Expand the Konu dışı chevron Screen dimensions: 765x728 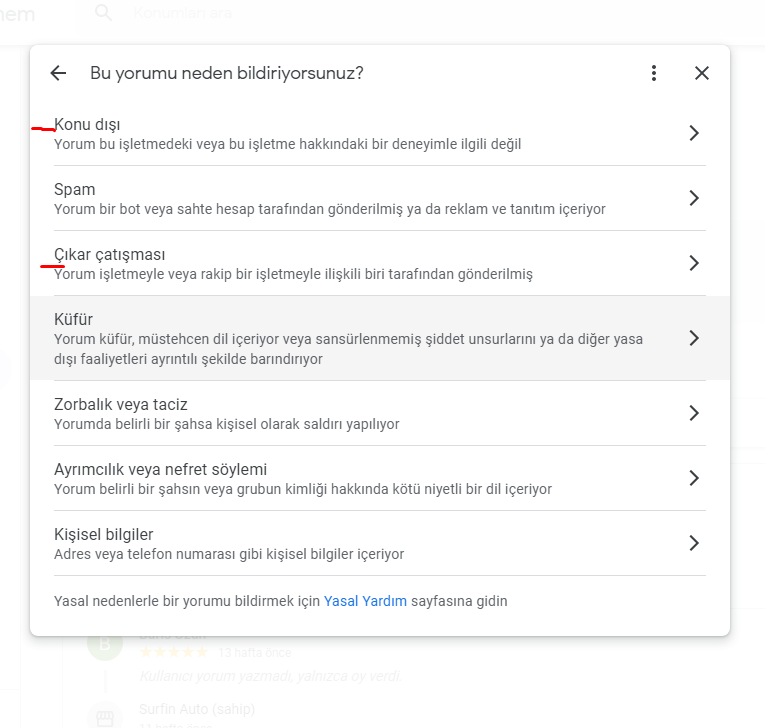click(x=694, y=133)
